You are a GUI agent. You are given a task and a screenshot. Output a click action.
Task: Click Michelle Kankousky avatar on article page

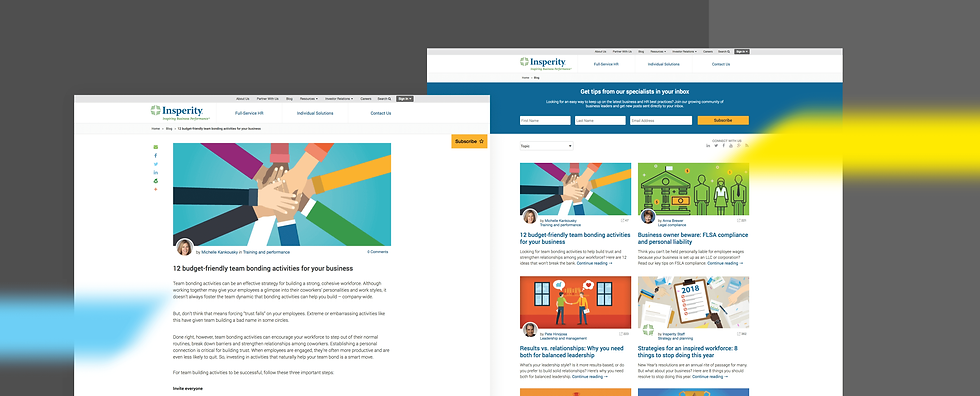[185, 247]
